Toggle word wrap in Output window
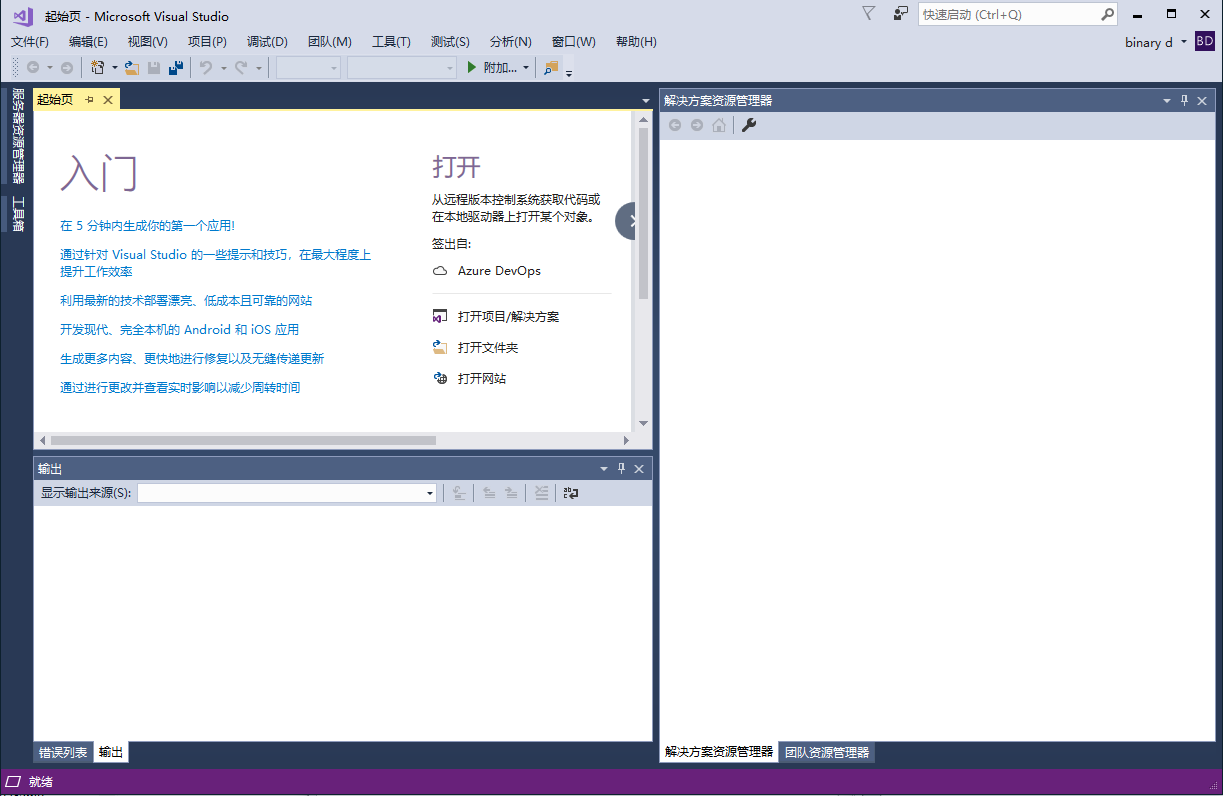This screenshot has width=1223, height=796. (x=571, y=492)
